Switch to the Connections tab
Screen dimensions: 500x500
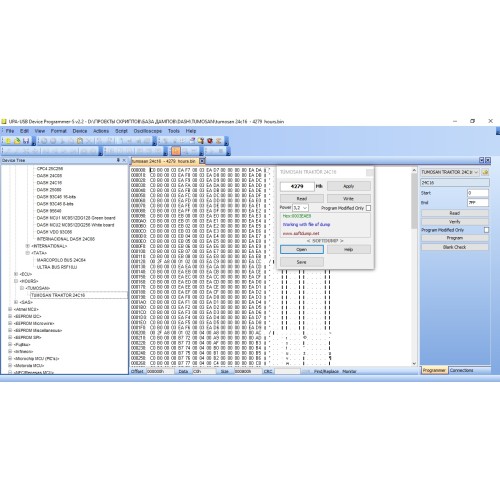[461, 370]
